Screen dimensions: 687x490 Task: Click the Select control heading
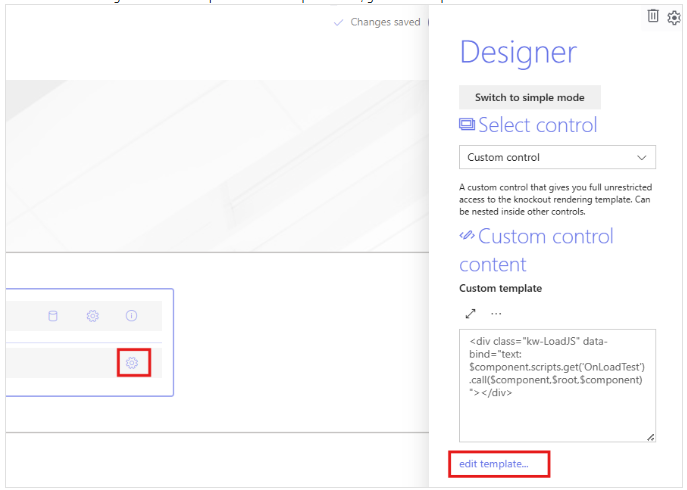(x=528, y=125)
